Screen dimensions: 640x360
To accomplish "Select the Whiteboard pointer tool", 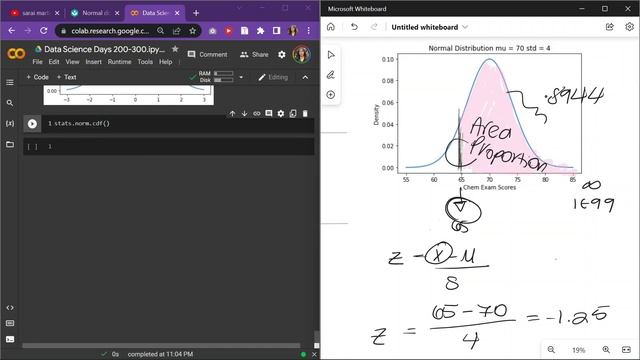I will point(331,55).
